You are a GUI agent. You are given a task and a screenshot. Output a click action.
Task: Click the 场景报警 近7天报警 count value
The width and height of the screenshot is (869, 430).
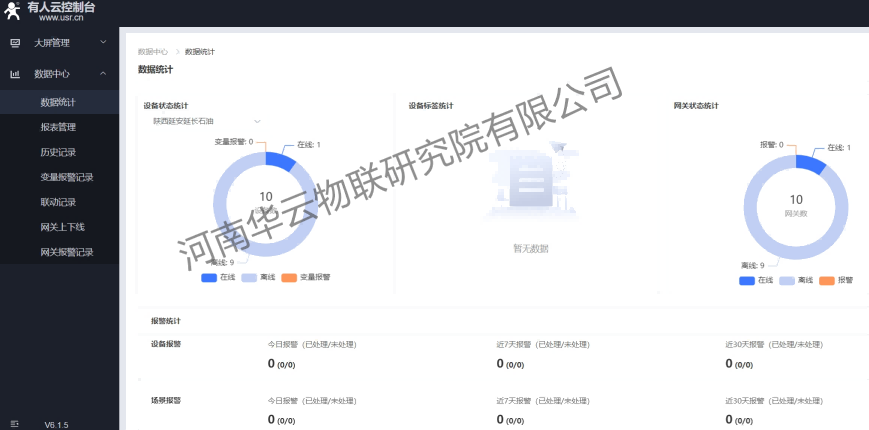[510, 420]
